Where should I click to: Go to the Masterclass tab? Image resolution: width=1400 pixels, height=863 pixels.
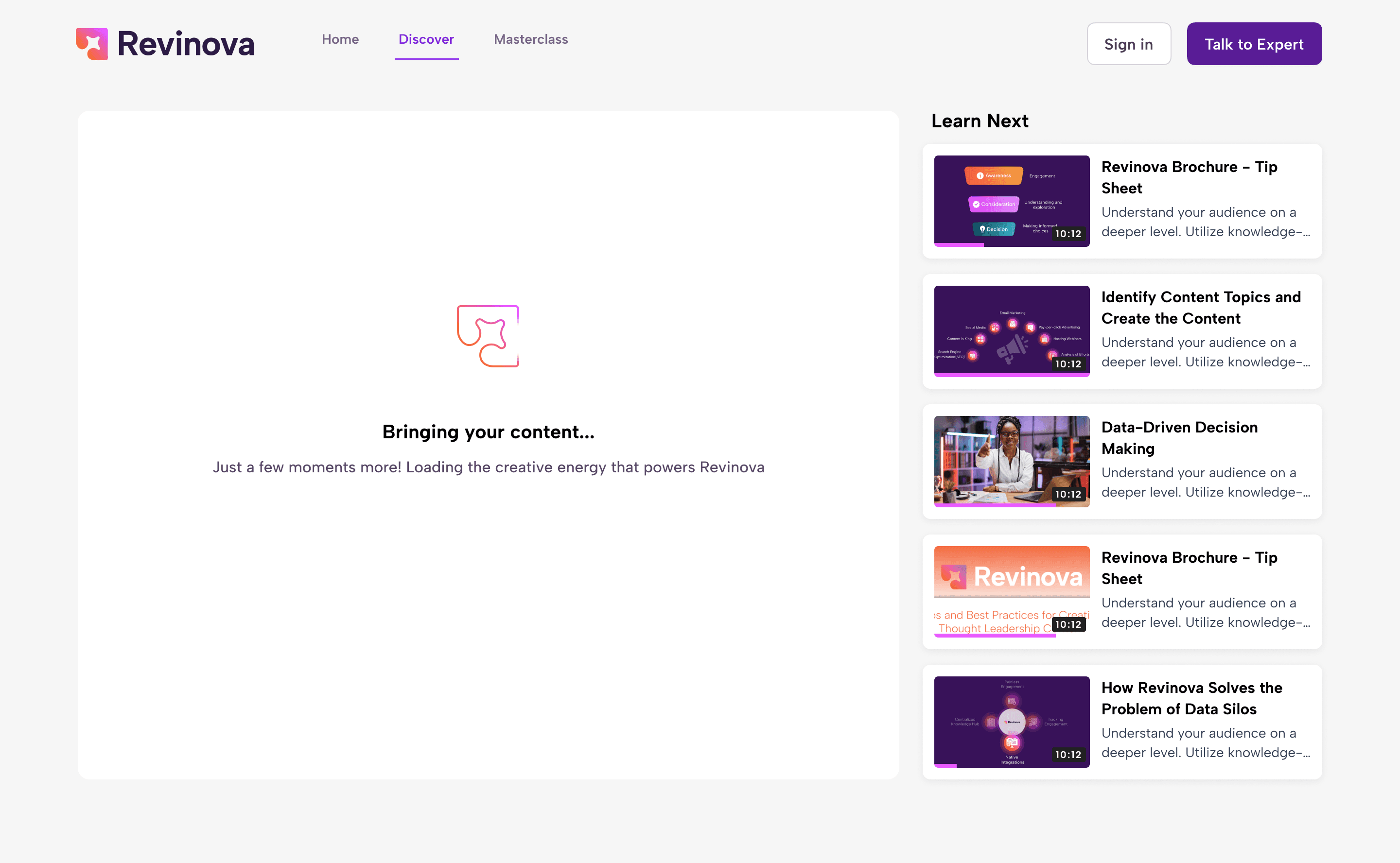click(530, 39)
